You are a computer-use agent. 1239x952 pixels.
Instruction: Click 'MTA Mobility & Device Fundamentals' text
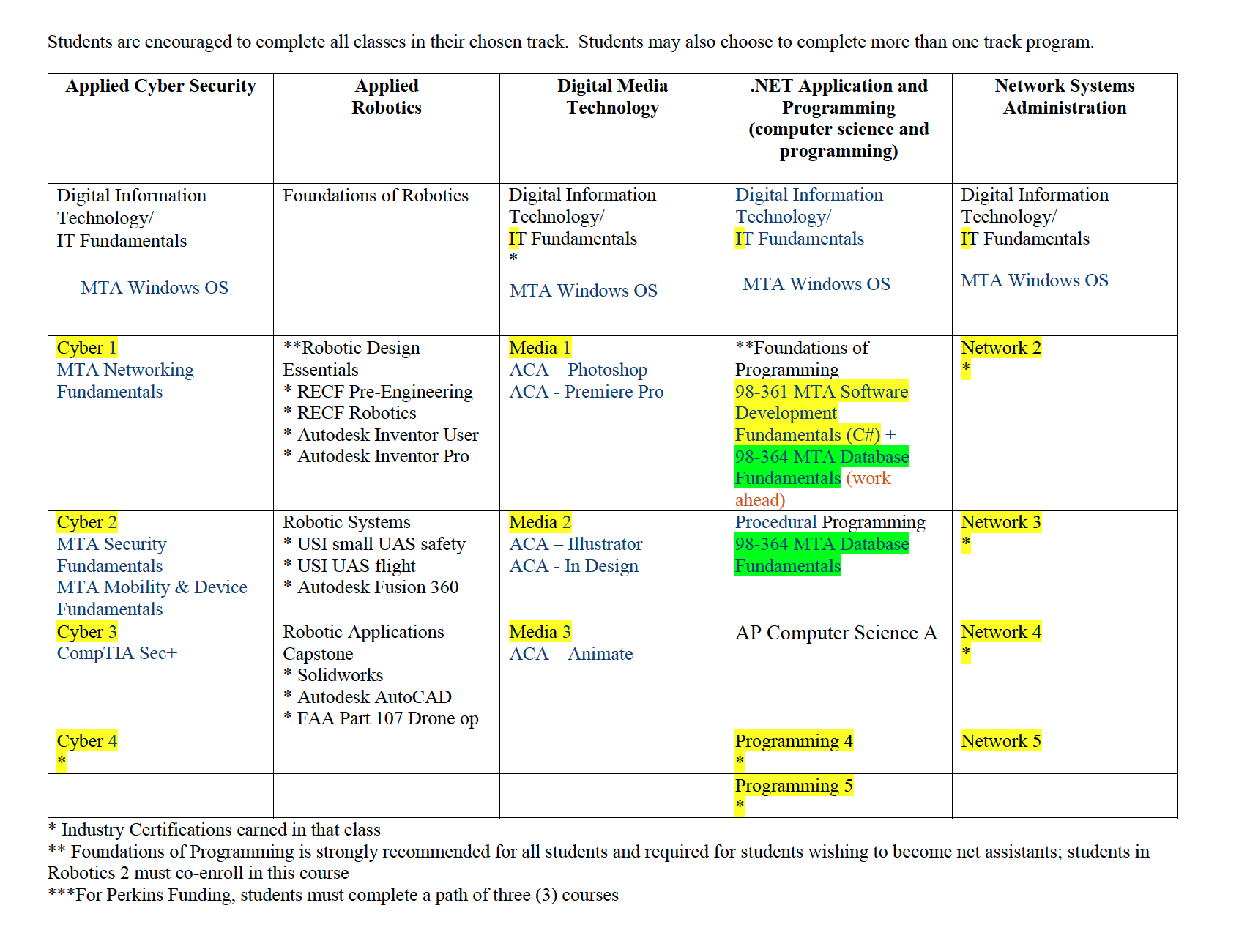click(152, 598)
